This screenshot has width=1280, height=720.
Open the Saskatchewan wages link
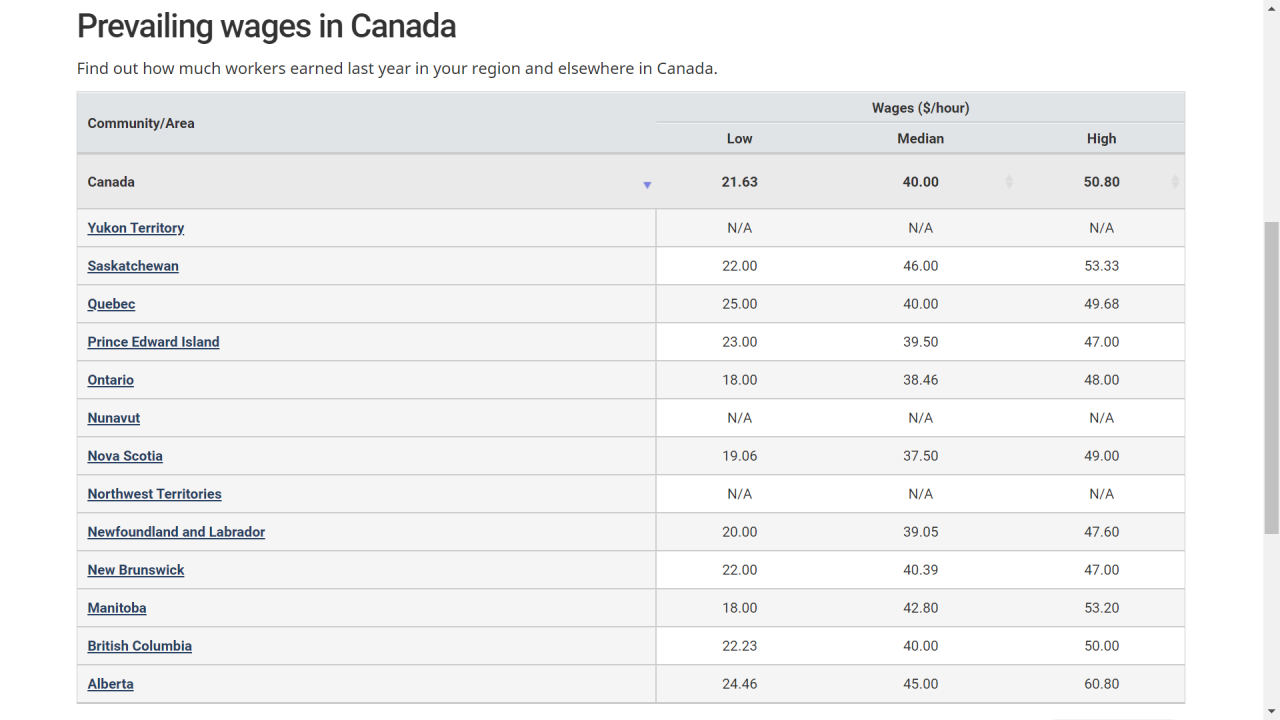coord(133,266)
